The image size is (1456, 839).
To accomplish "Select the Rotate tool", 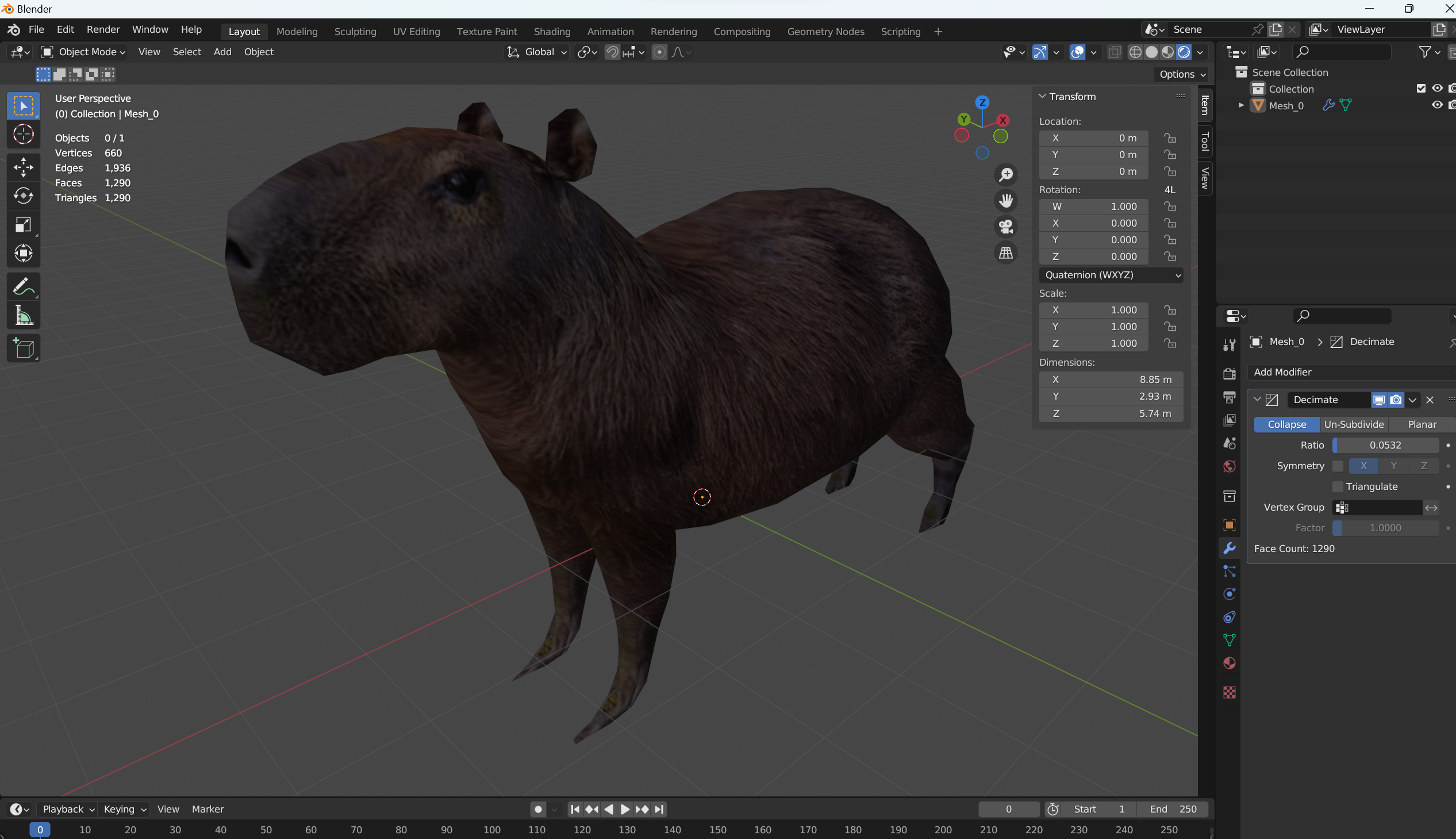I will (23, 196).
